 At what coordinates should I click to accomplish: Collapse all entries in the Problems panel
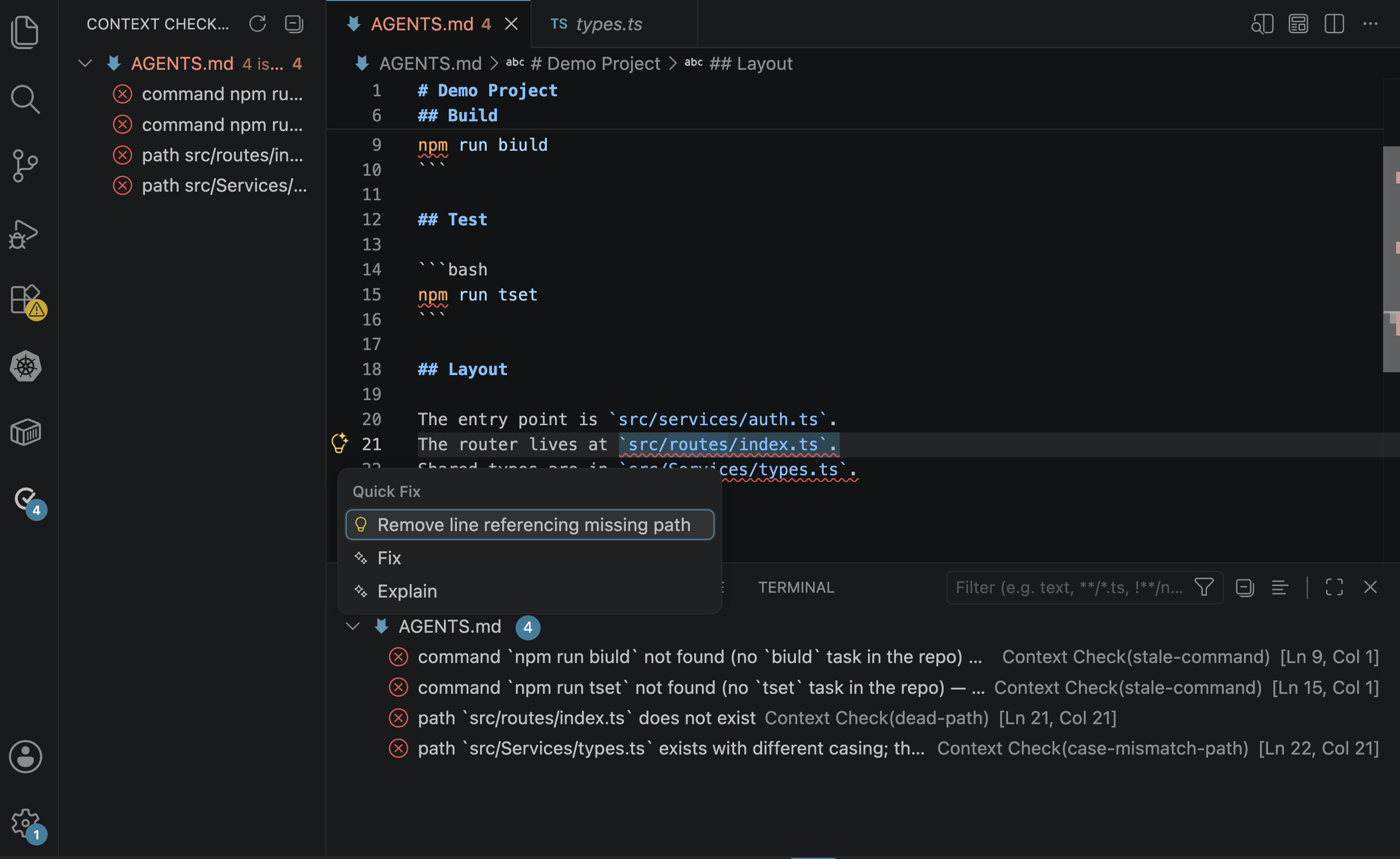tap(1244, 587)
